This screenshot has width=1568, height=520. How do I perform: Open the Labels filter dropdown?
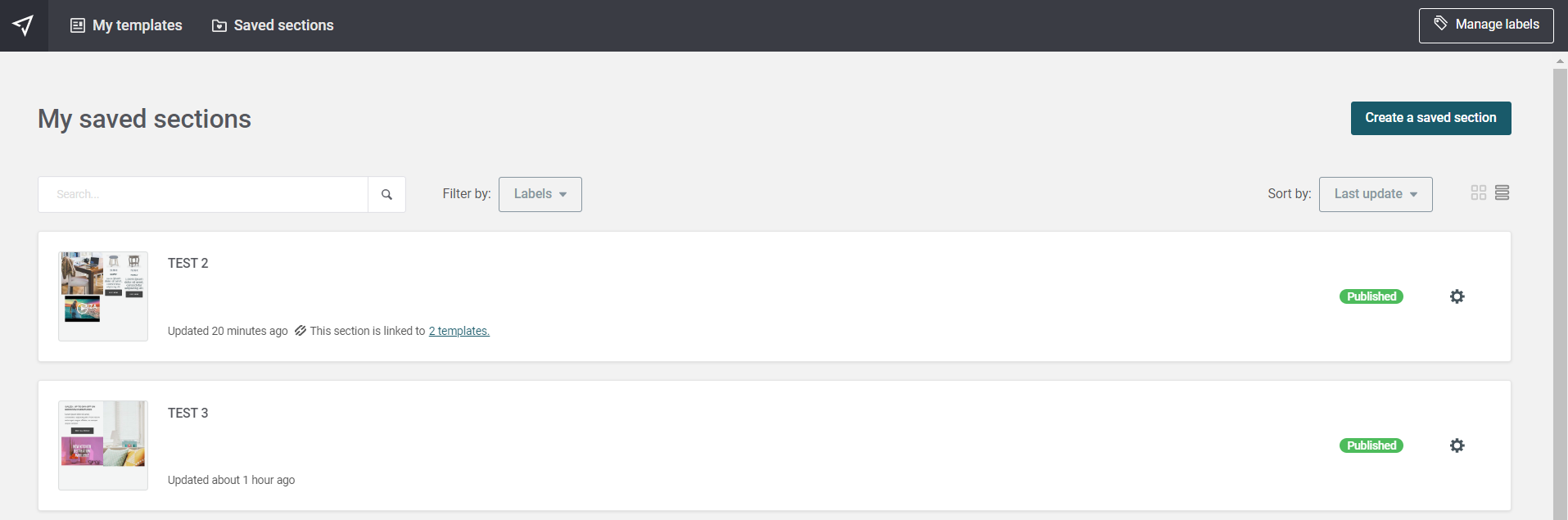click(x=540, y=194)
